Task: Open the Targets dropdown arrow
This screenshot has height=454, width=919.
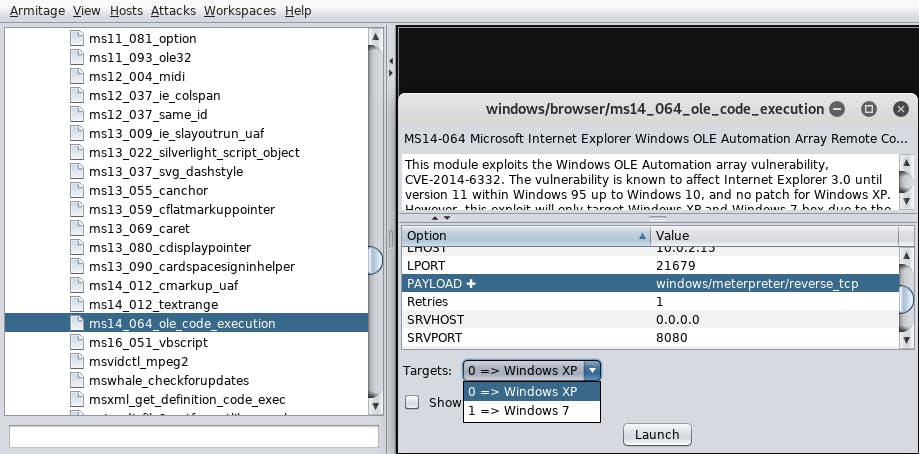Action: [x=593, y=370]
